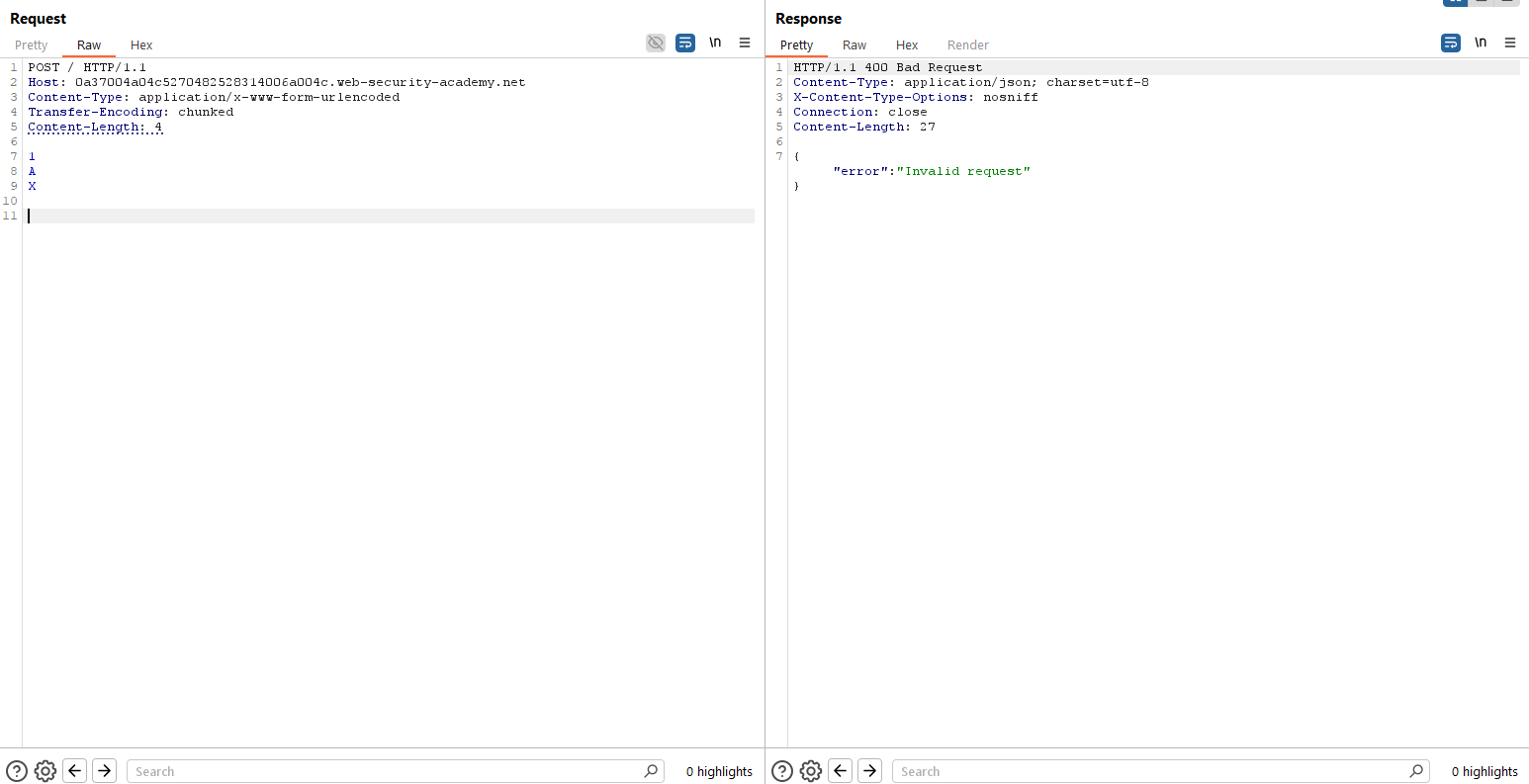
Task: Go to next search match in Request
Action: tap(105, 771)
